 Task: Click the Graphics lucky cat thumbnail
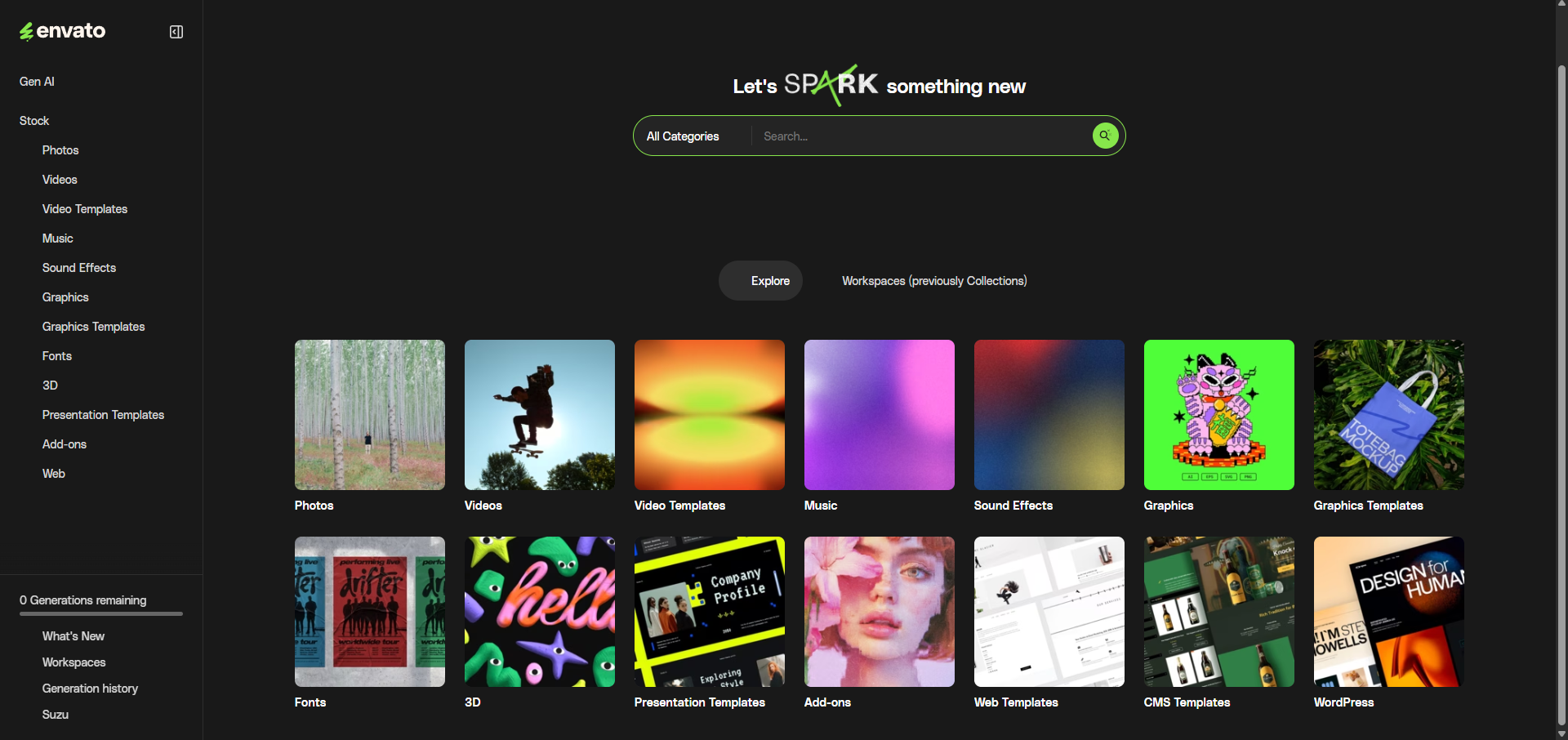[x=1219, y=415]
